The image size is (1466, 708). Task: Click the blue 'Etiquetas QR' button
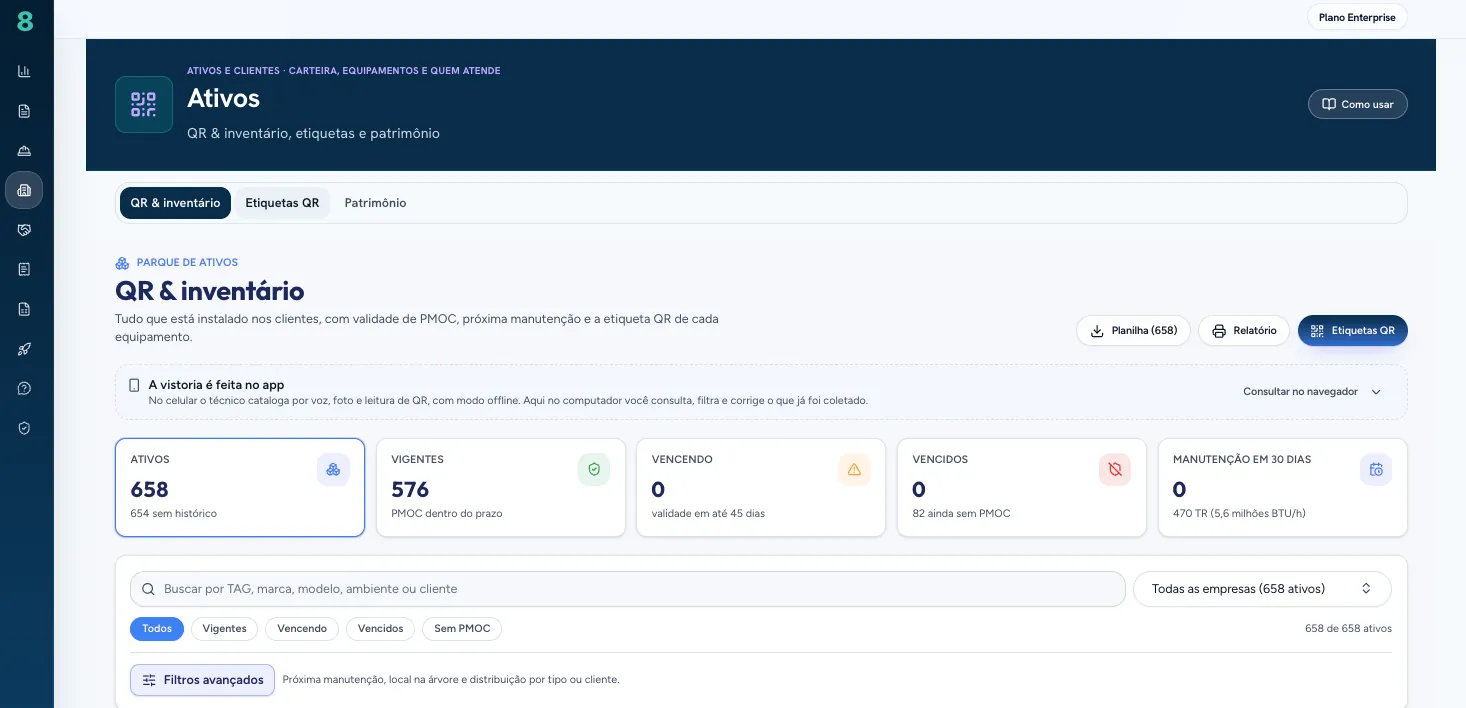coord(1353,331)
